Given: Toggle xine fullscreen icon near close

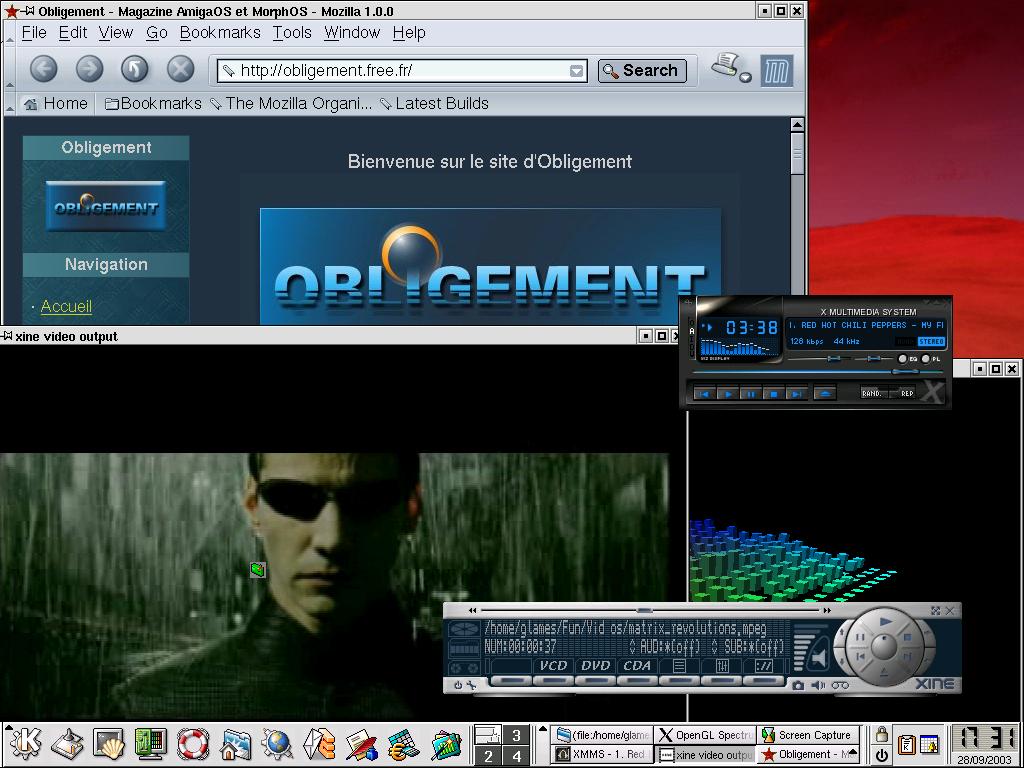Looking at the screenshot, I should click(935, 611).
